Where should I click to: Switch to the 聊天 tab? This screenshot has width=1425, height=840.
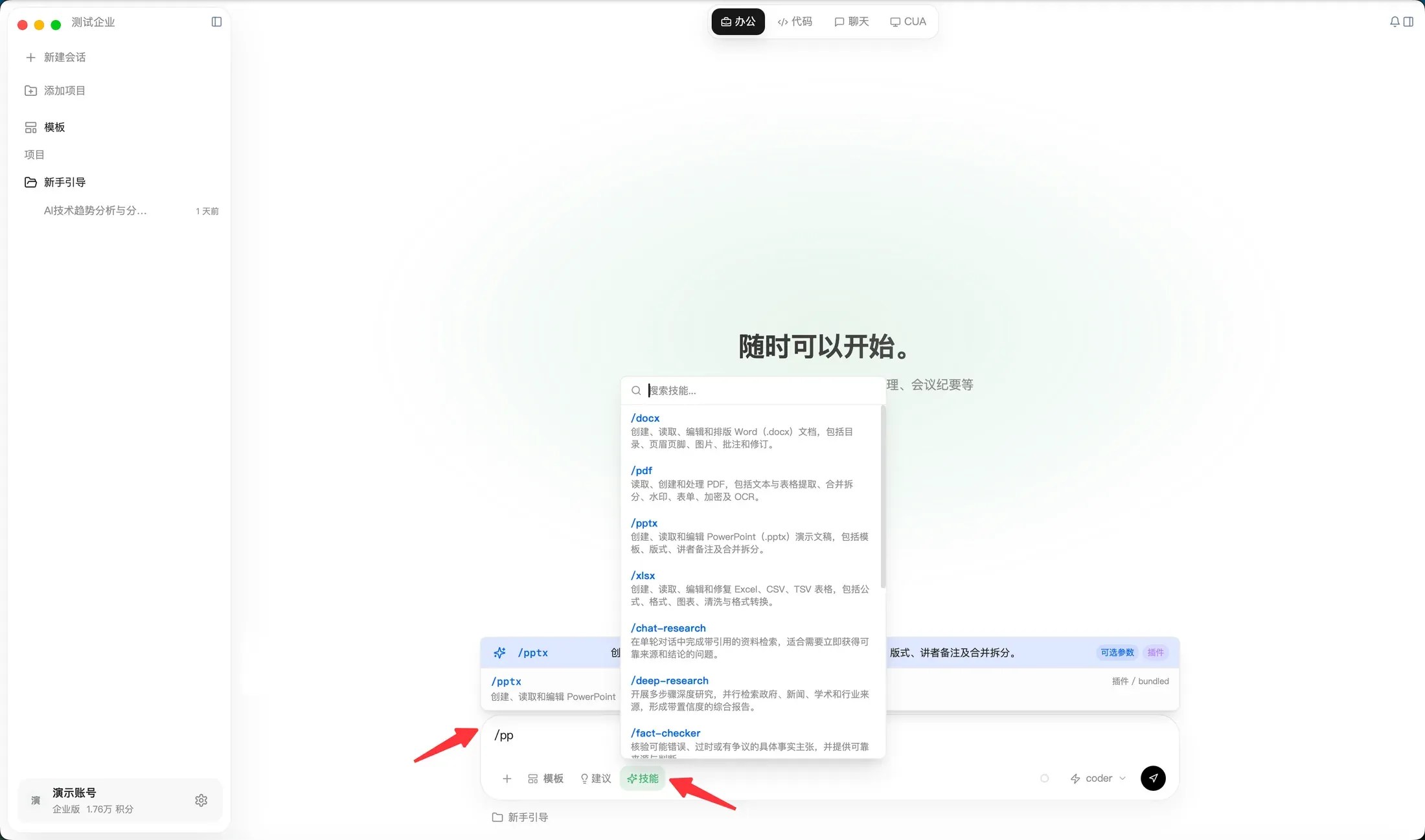click(852, 22)
